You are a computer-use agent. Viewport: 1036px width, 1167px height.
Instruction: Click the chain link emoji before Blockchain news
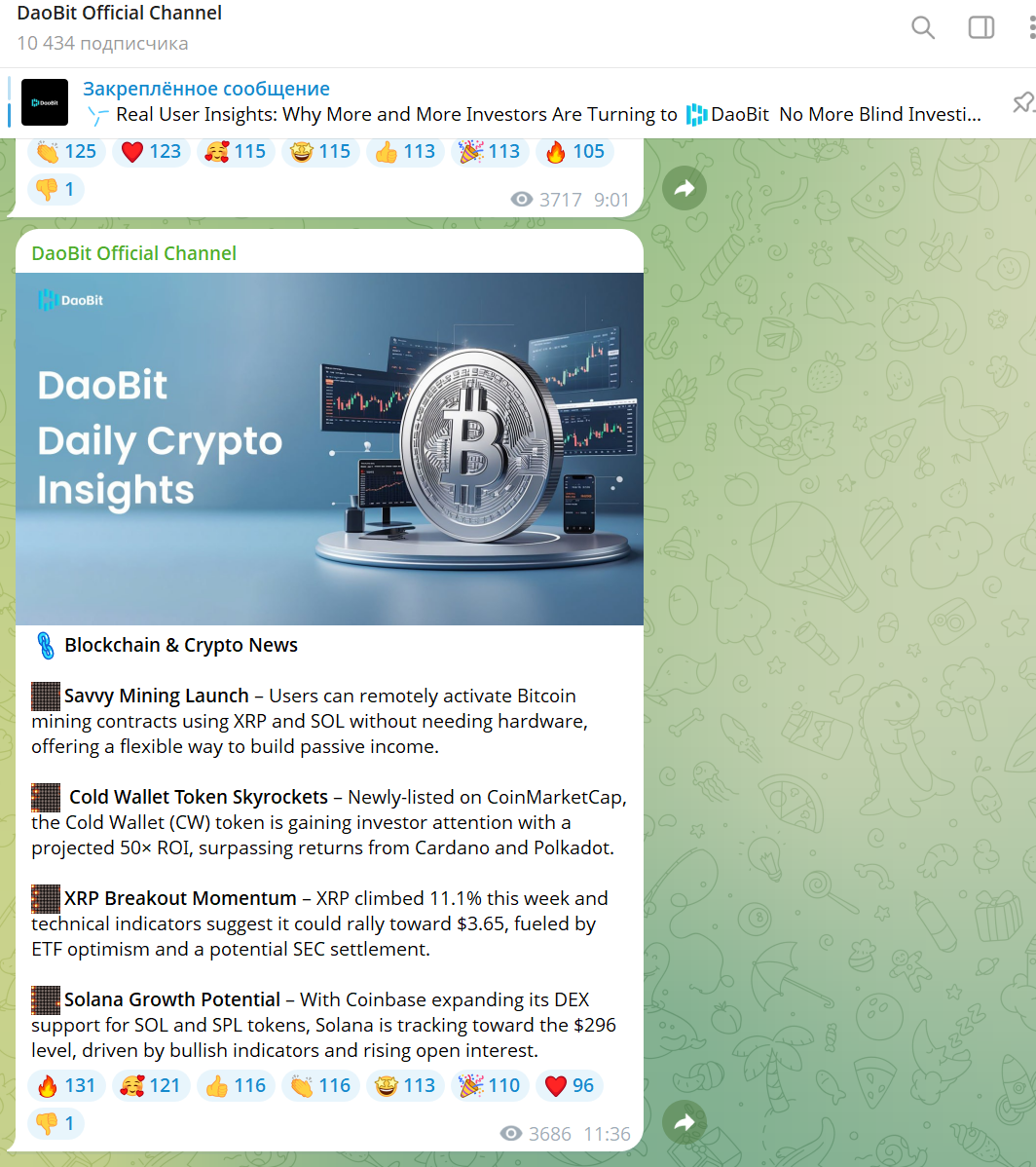click(x=46, y=645)
